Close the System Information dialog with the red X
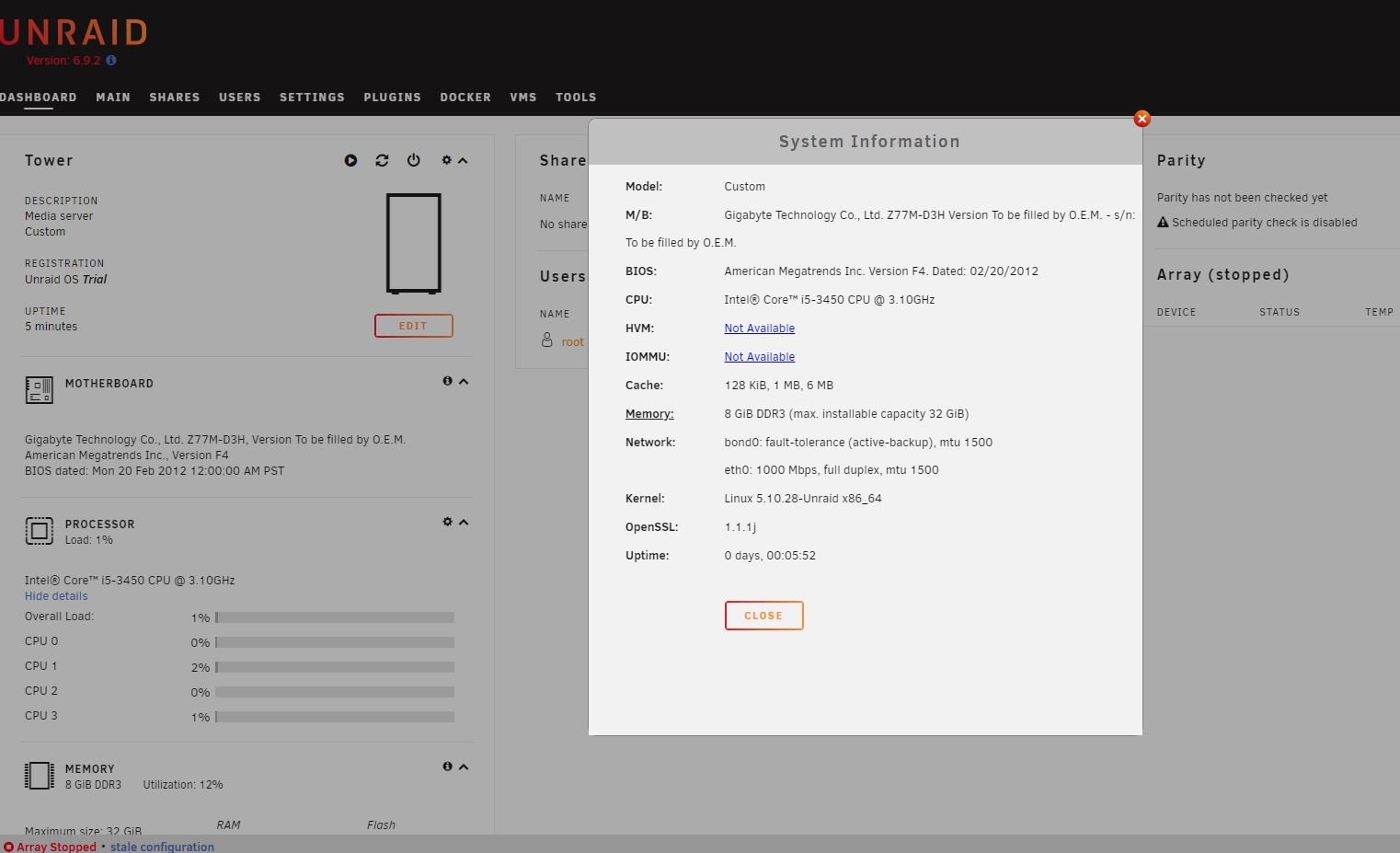This screenshot has width=1400, height=853. (x=1142, y=119)
